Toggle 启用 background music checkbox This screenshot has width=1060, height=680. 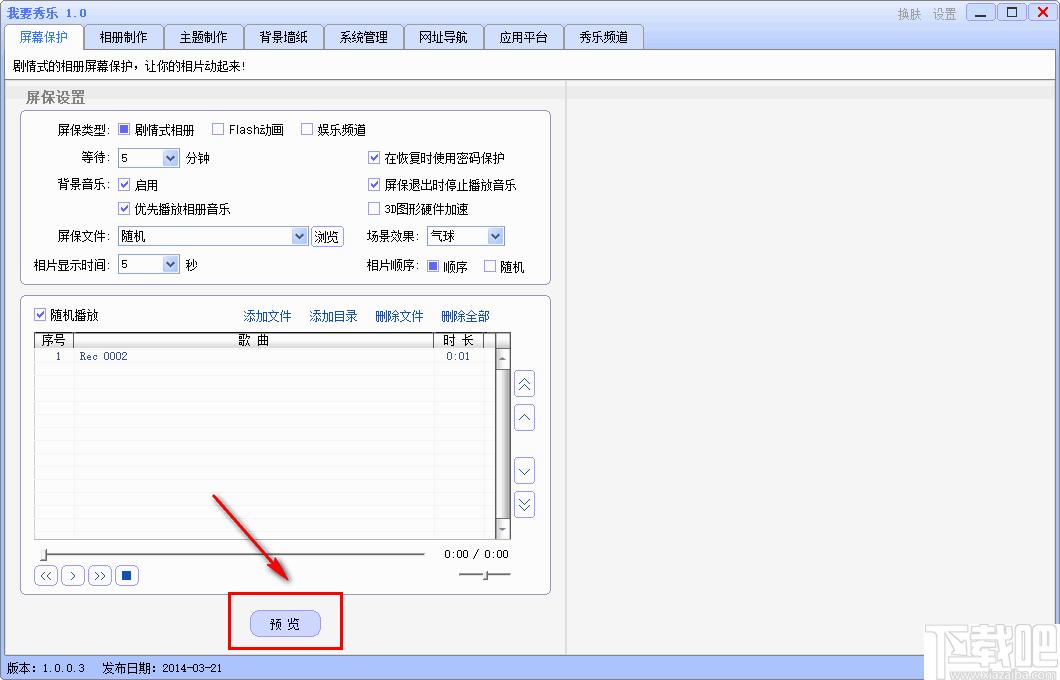(x=124, y=184)
